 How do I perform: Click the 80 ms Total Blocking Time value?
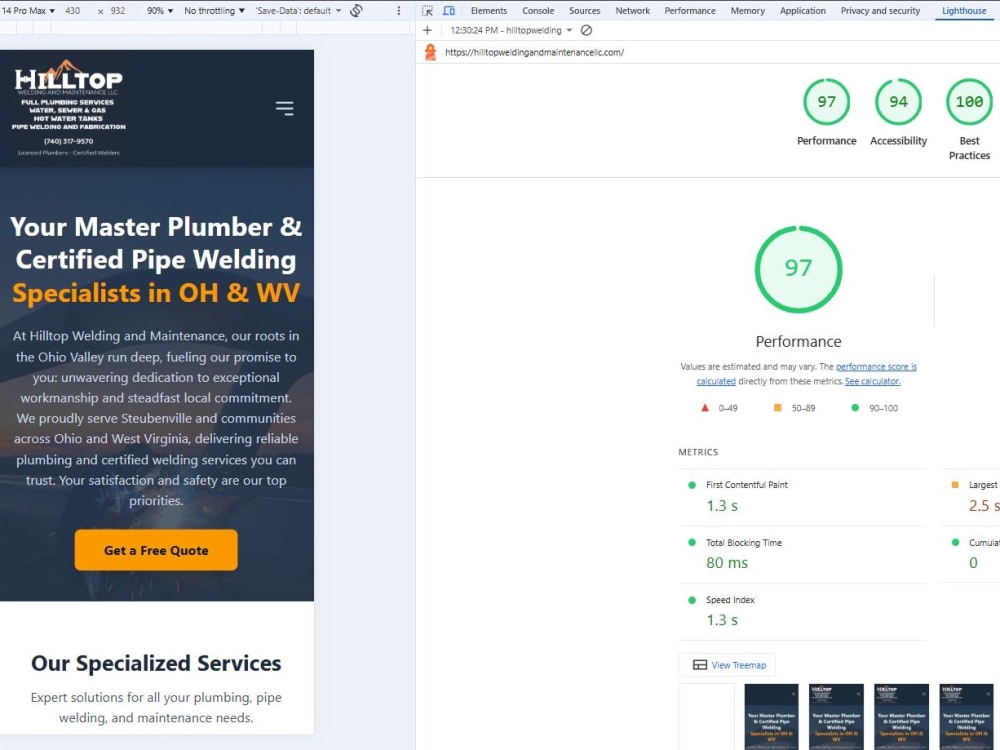click(x=727, y=563)
